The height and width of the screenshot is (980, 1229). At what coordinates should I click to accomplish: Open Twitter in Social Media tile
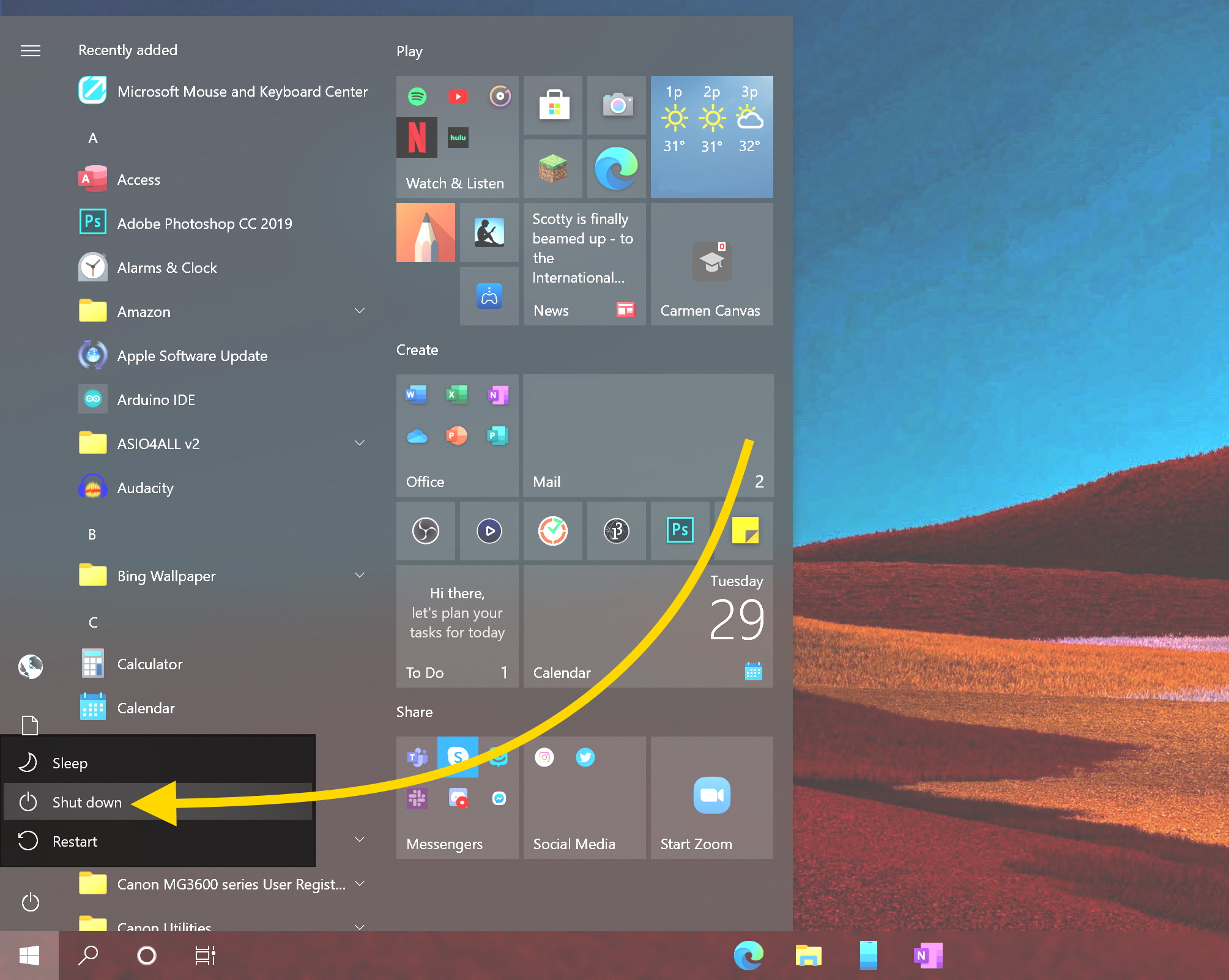coord(585,757)
